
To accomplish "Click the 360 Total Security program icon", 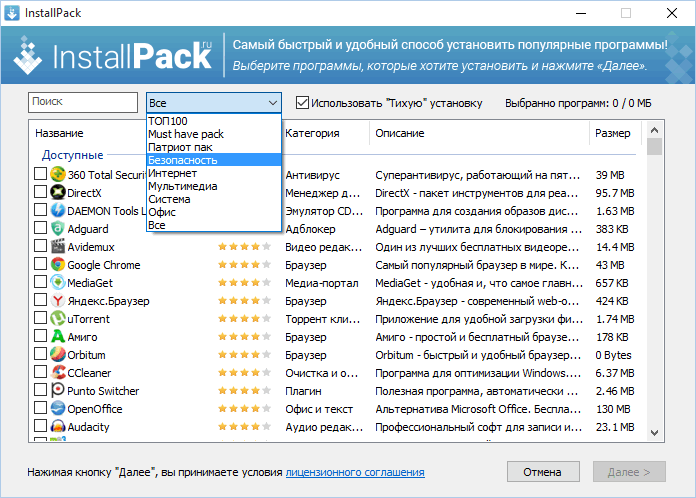I will click(58, 174).
